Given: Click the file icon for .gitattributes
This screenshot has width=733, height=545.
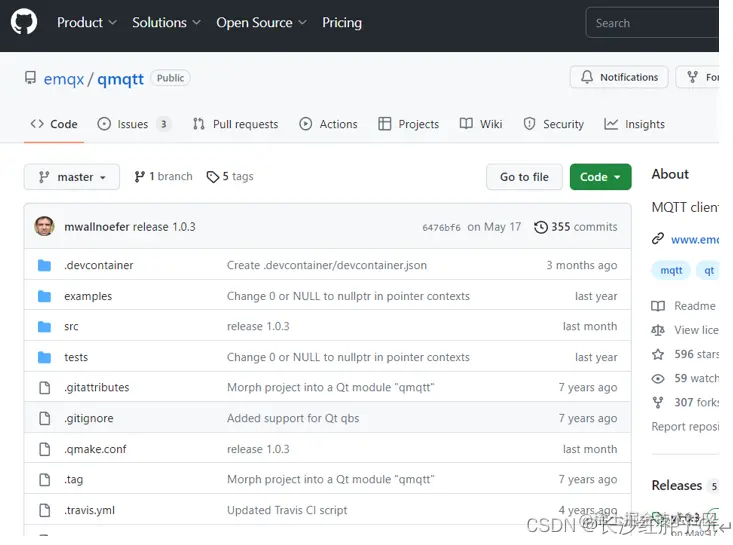Looking at the screenshot, I should [44, 387].
